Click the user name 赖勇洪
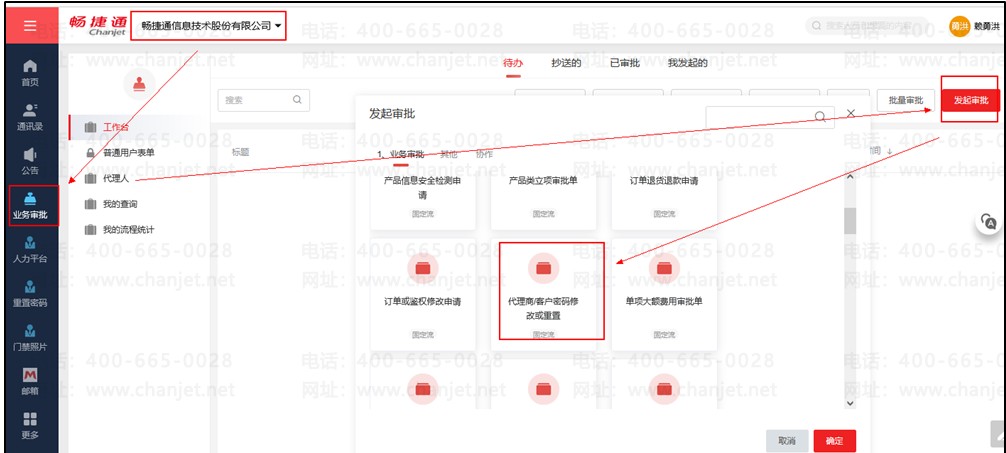 (987, 26)
